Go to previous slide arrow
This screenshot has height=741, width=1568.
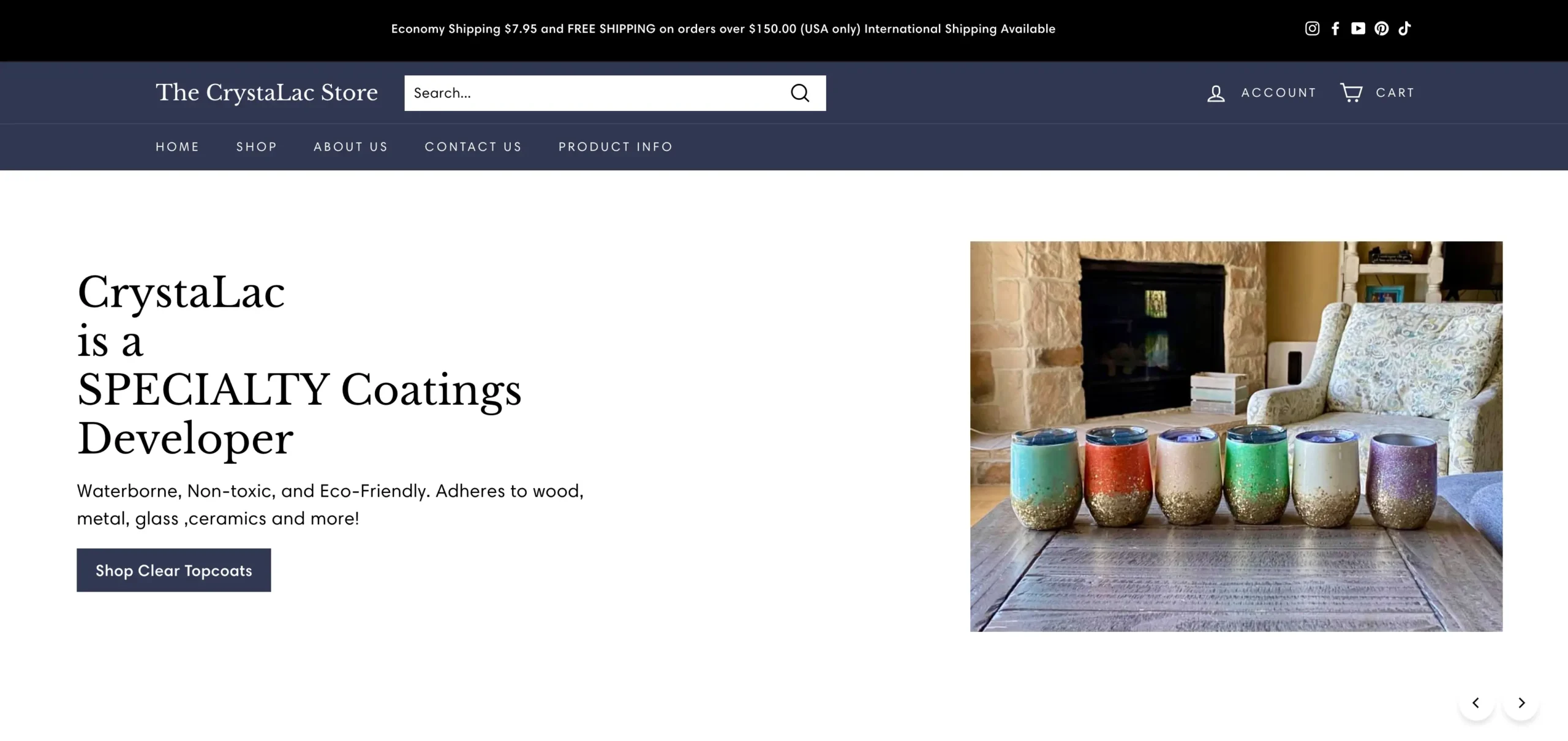[1476, 702]
